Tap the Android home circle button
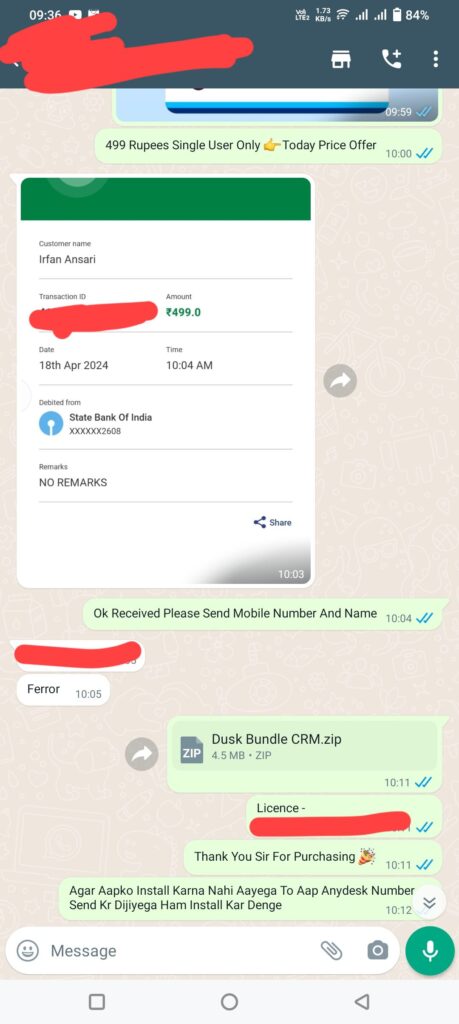 click(229, 1001)
